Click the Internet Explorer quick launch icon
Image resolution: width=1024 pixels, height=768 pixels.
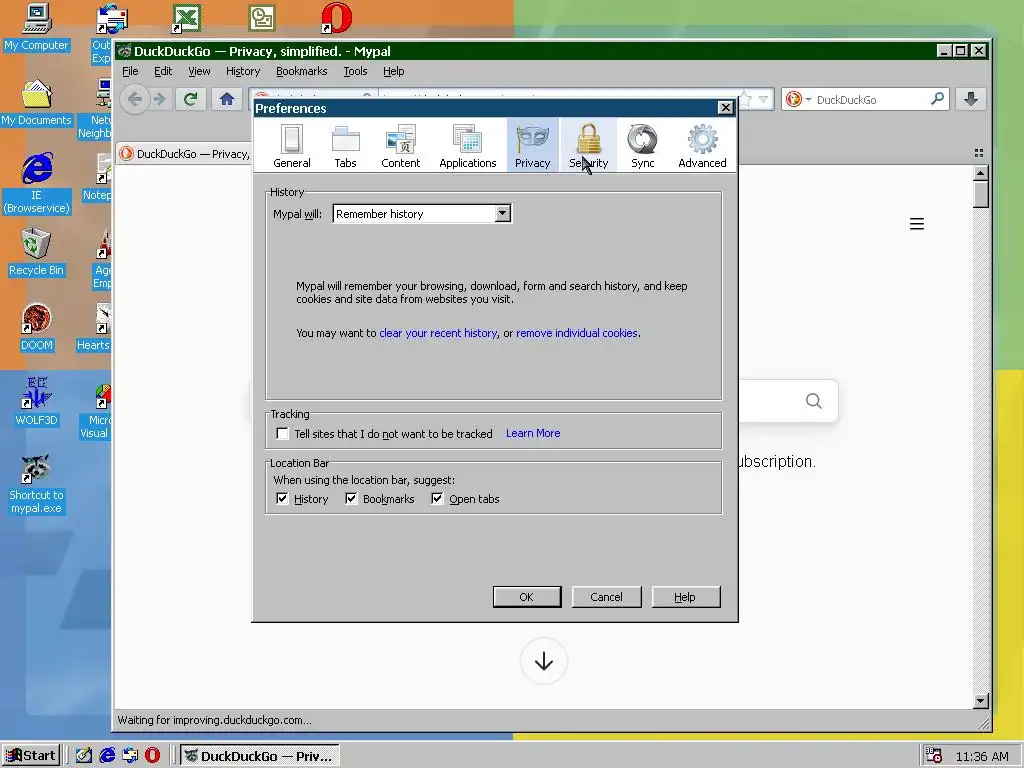(x=107, y=755)
